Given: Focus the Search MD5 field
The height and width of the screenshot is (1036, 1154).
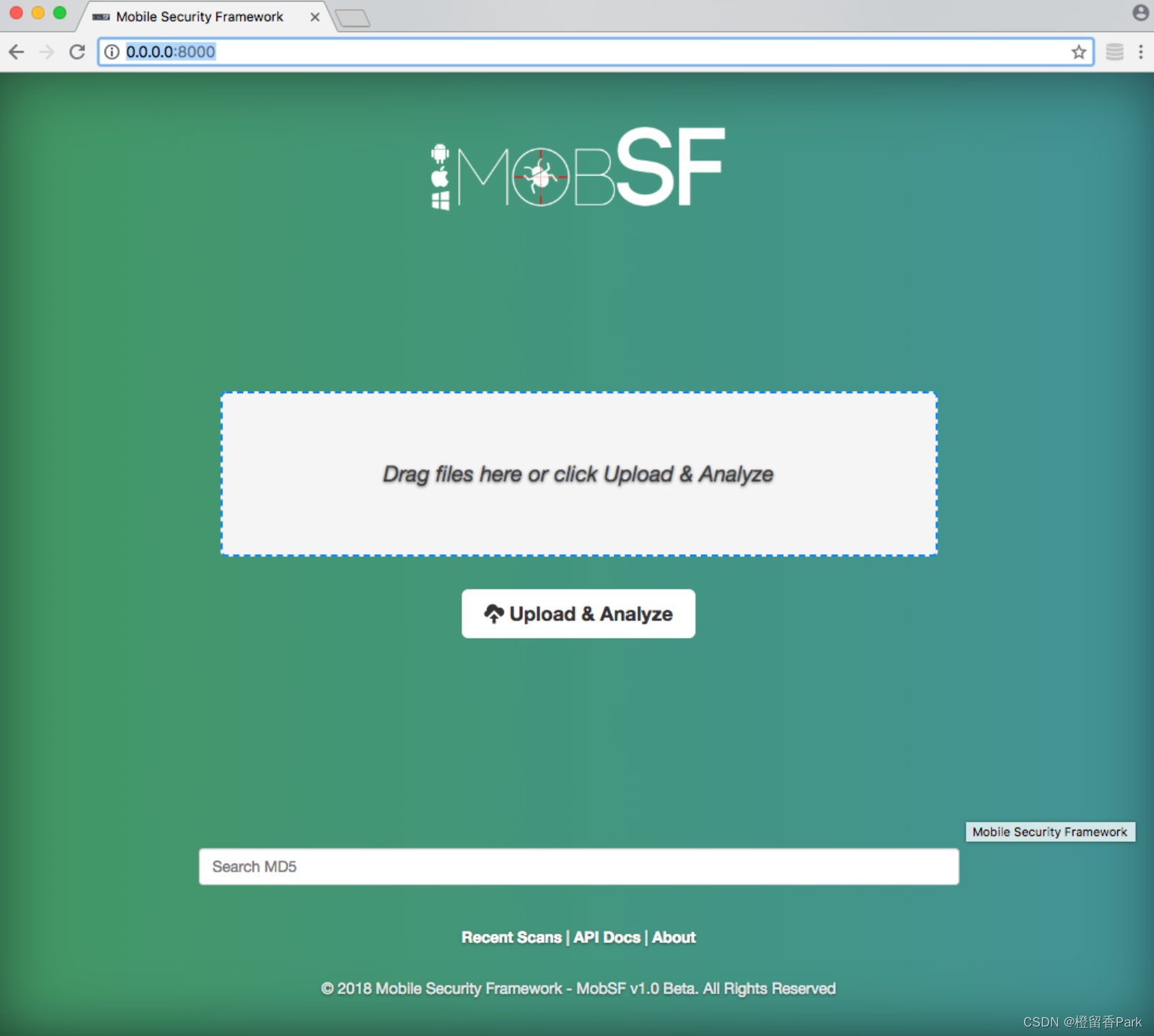Looking at the screenshot, I should (x=578, y=866).
